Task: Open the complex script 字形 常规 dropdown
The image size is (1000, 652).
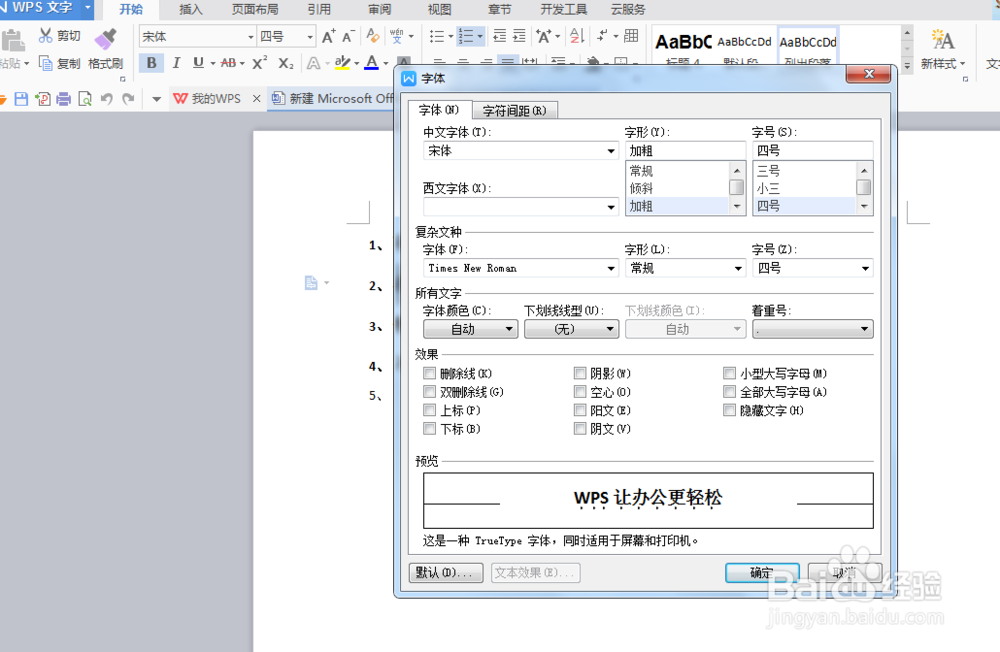Action: click(738, 269)
